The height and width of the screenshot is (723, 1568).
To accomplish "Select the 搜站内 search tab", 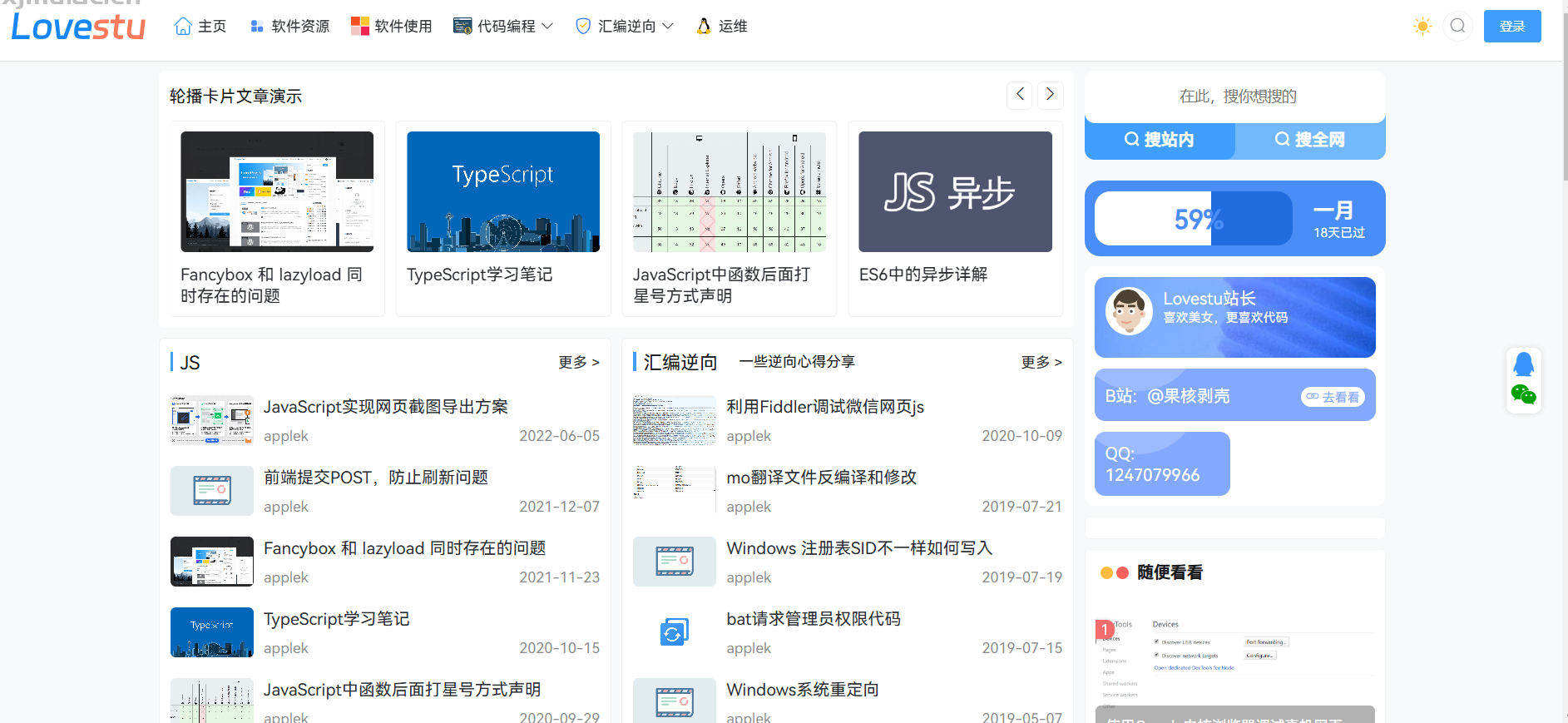I will click(x=1160, y=140).
